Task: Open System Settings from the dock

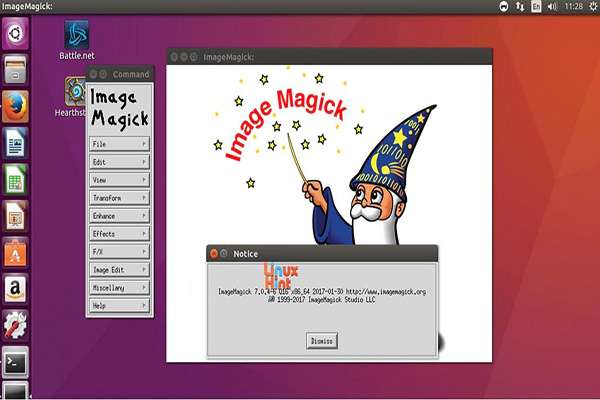Action: 15,325
